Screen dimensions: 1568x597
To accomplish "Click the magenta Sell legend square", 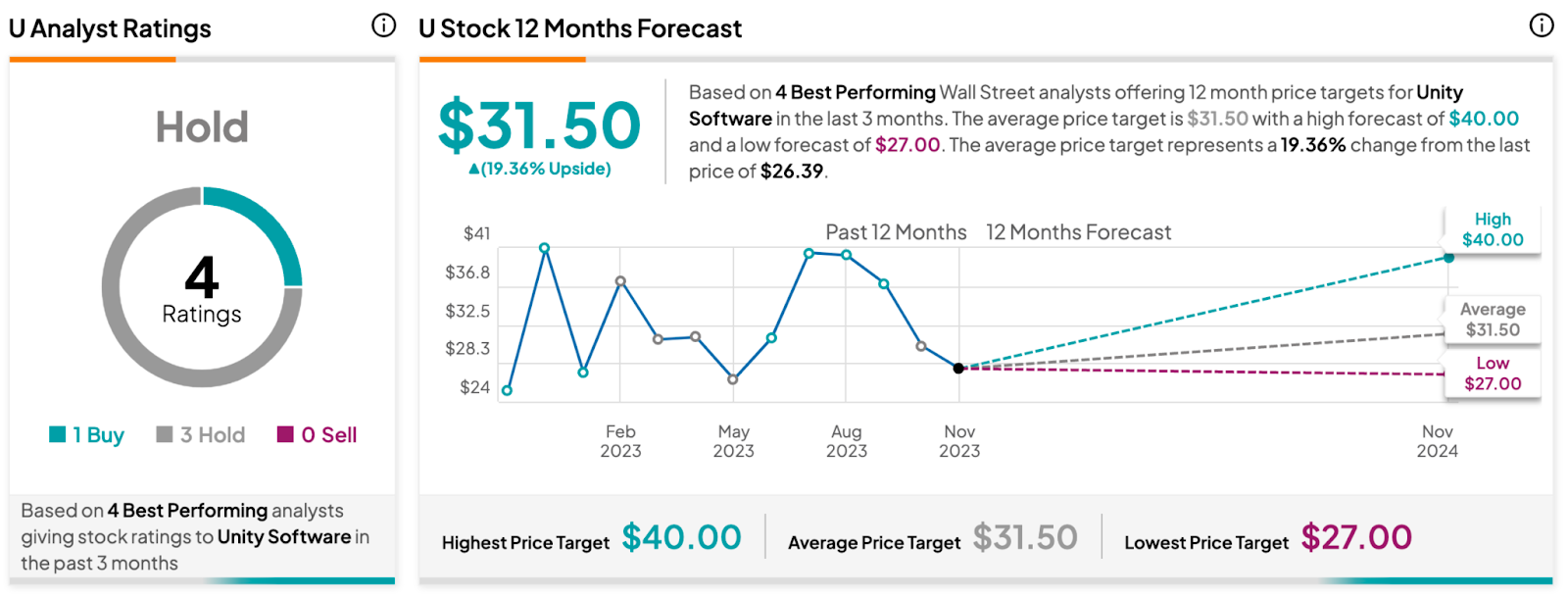I will [286, 434].
